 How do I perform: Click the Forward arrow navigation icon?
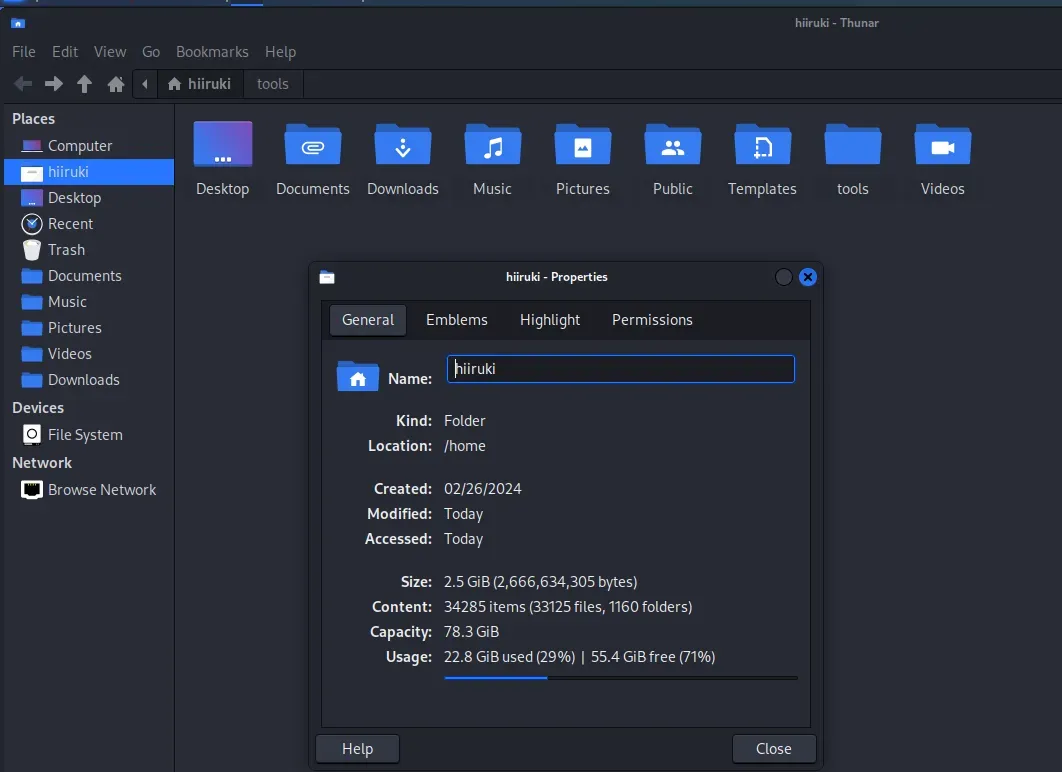[54, 84]
